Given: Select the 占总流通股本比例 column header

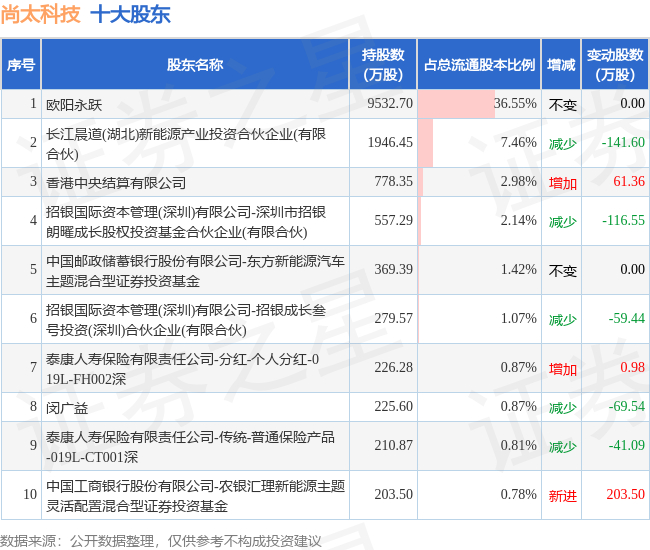Looking at the screenshot, I should [x=479, y=65].
